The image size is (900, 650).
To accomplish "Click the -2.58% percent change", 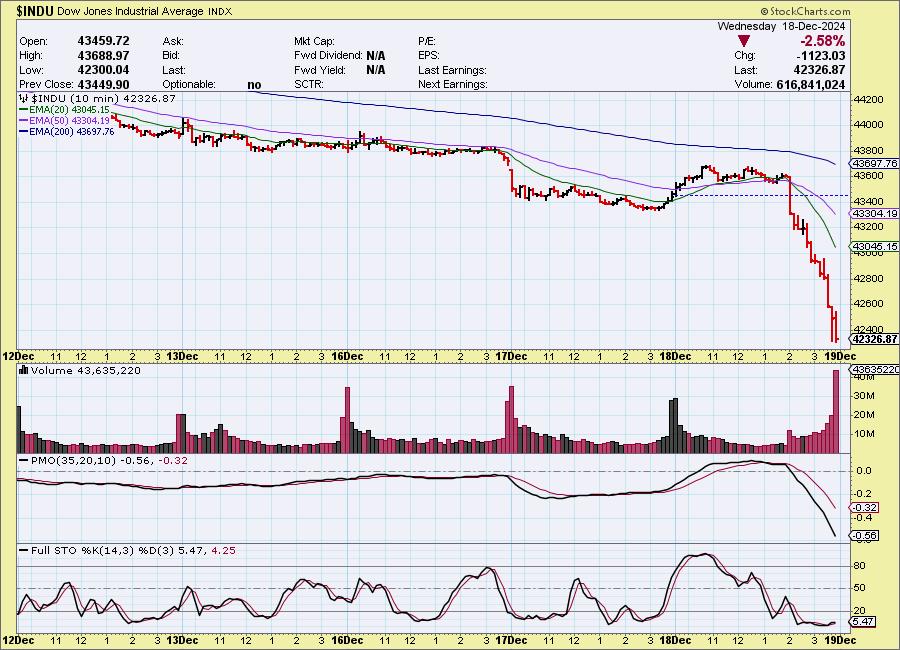I will tap(823, 41).
